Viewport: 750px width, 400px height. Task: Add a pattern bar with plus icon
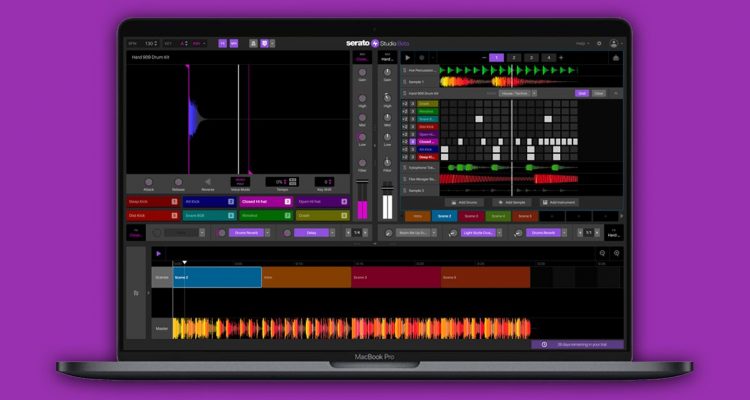(561, 57)
